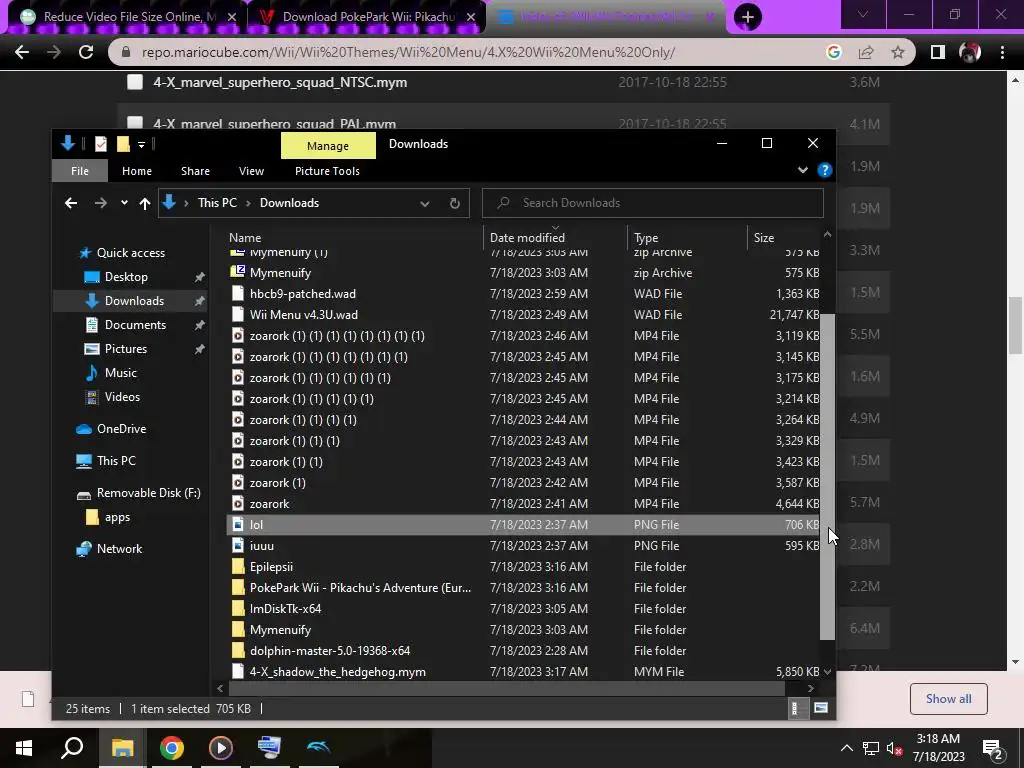
Task: Open OneDrive in the navigation pane
Action: tap(121, 429)
